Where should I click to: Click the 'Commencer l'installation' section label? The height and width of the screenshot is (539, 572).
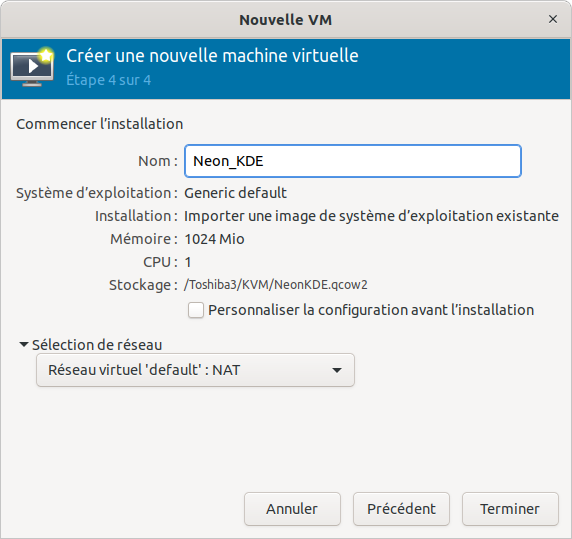coord(100,124)
